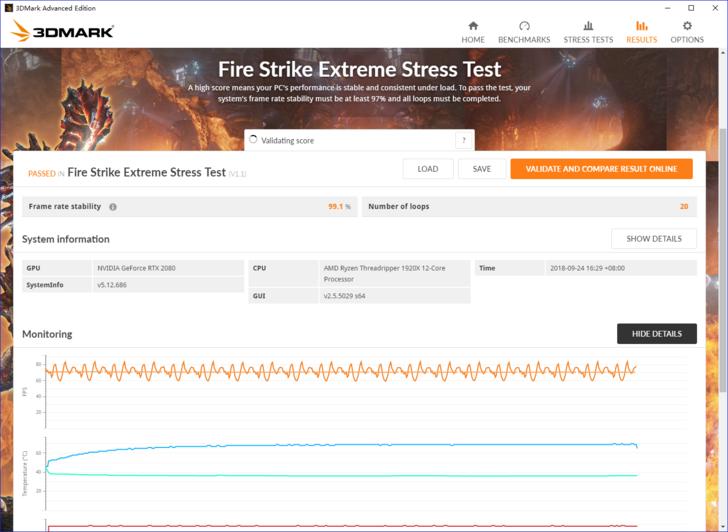Maximize the 3DMark window

tap(691, 8)
